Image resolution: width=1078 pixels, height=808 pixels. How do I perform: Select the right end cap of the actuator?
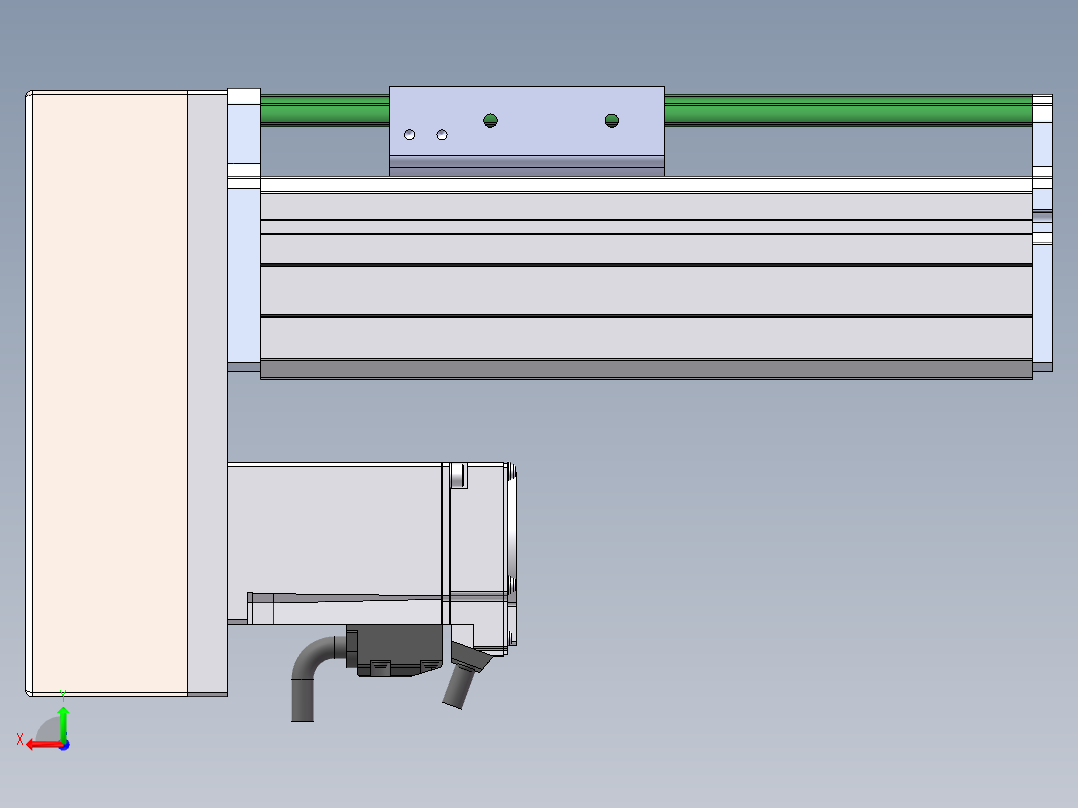tap(1042, 234)
